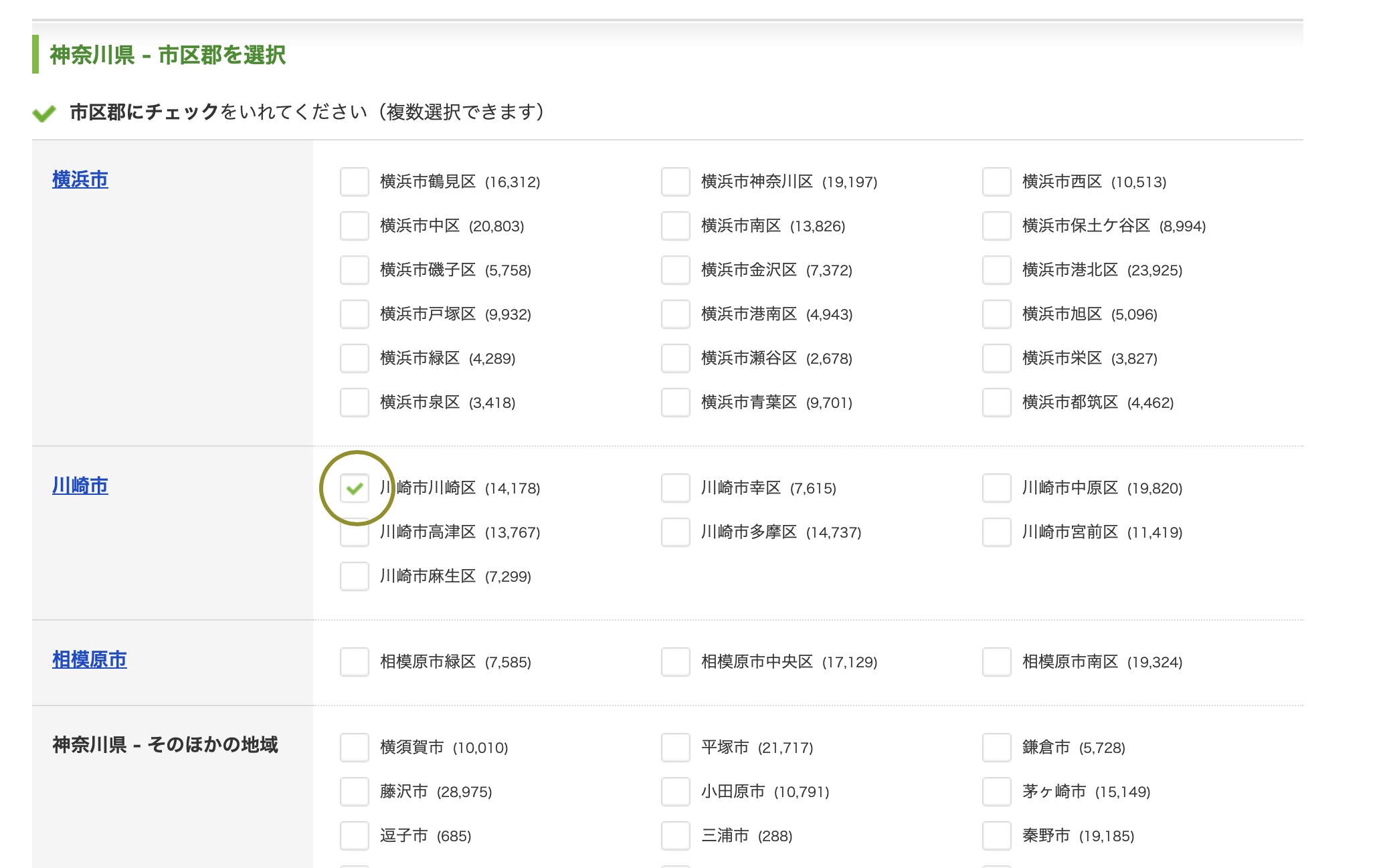The height and width of the screenshot is (868, 1385).
Task: Enable the 藤沢市 checkbox
Action: click(355, 792)
